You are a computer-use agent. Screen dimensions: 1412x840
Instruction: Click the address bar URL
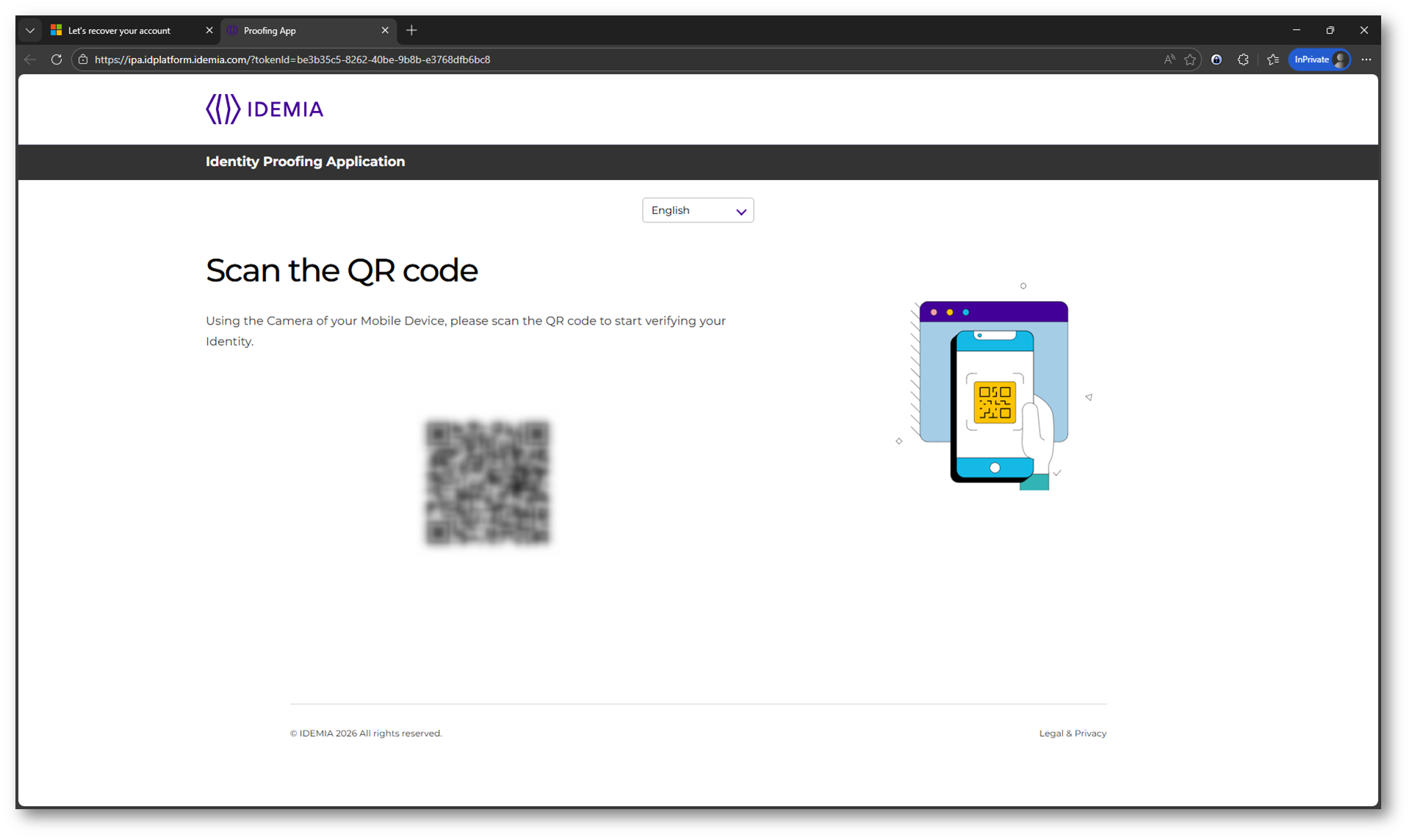tap(292, 59)
